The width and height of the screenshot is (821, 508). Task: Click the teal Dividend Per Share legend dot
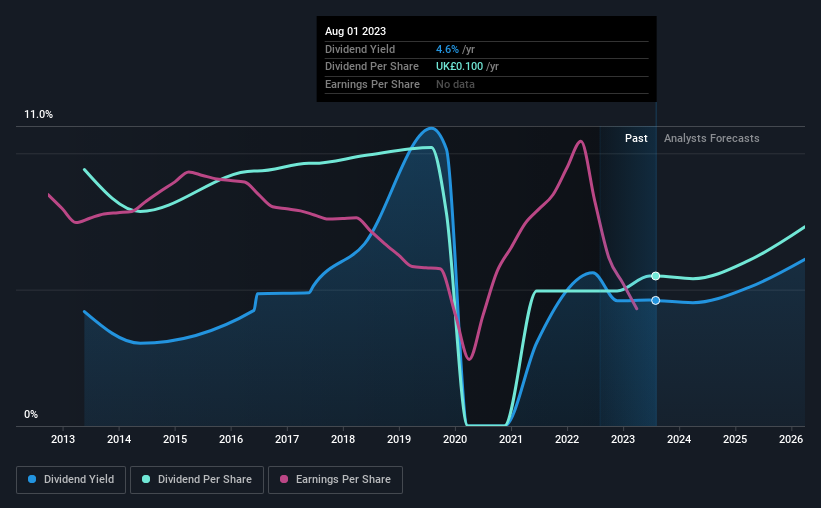pyautogui.click(x=146, y=479)
